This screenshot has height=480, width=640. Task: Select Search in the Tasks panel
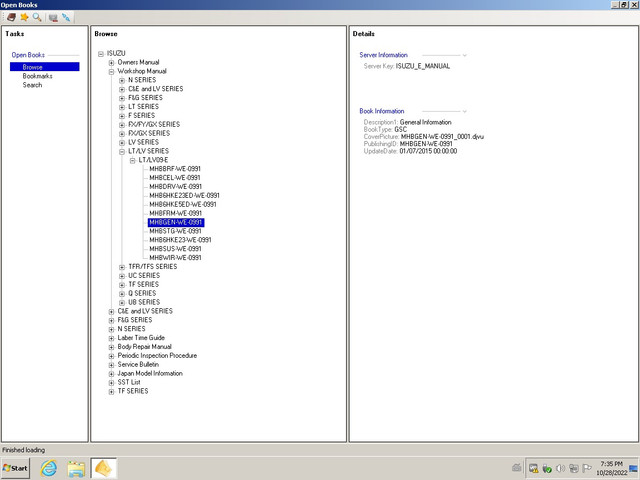pyautogui.click(x=32, y=85)
